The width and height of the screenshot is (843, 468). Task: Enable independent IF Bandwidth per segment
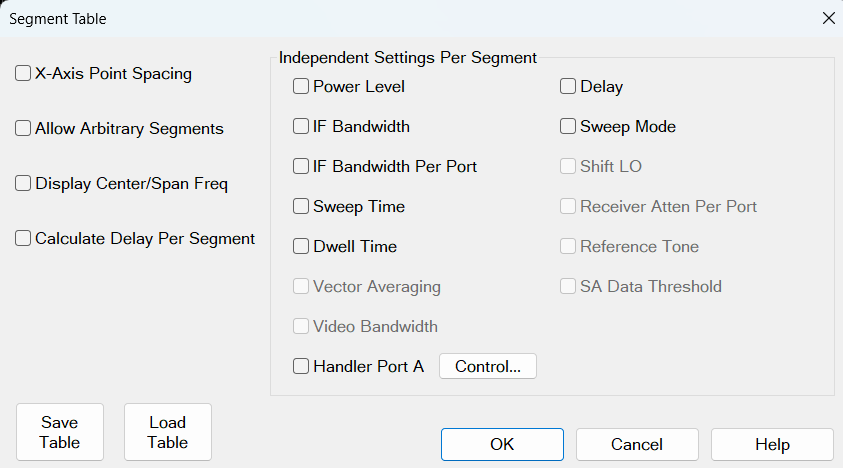(x=301, y=127)
